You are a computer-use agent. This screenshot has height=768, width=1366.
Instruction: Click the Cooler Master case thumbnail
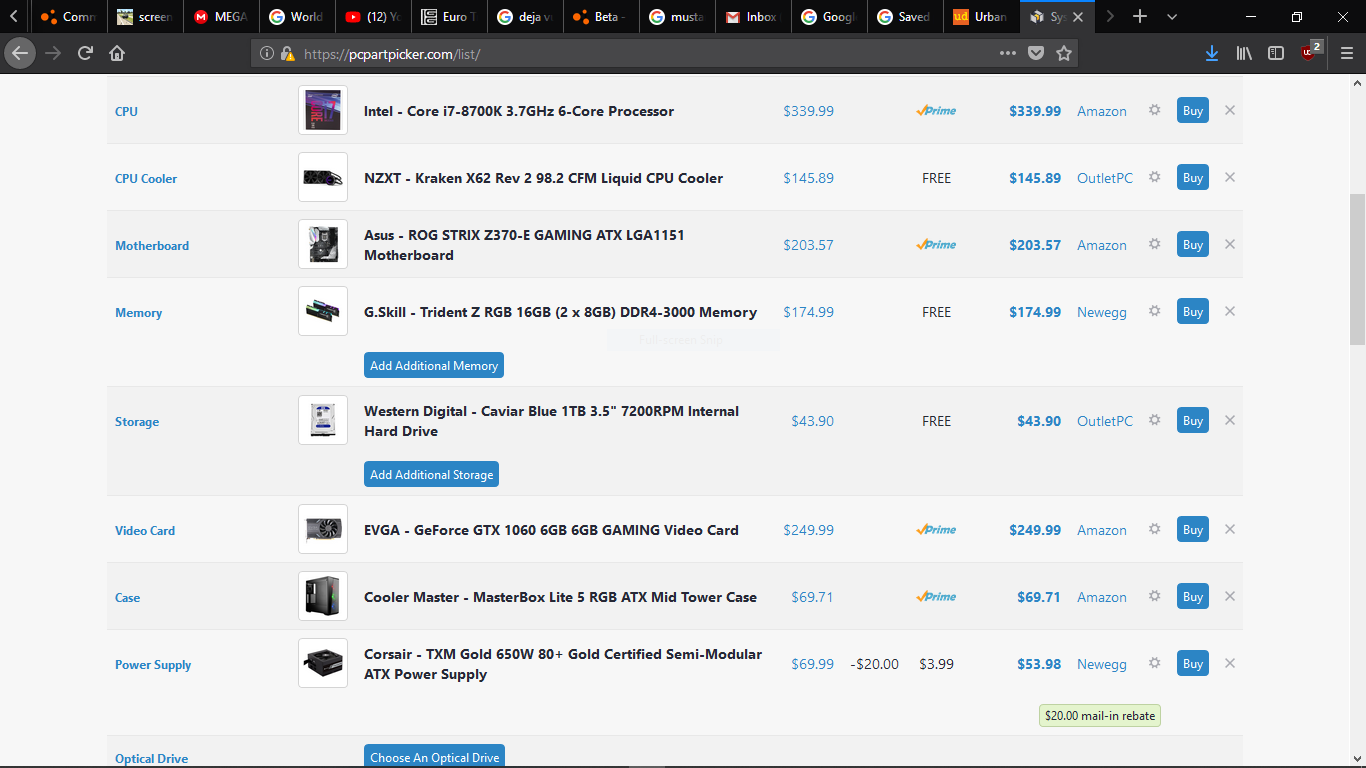click(323, 596)
